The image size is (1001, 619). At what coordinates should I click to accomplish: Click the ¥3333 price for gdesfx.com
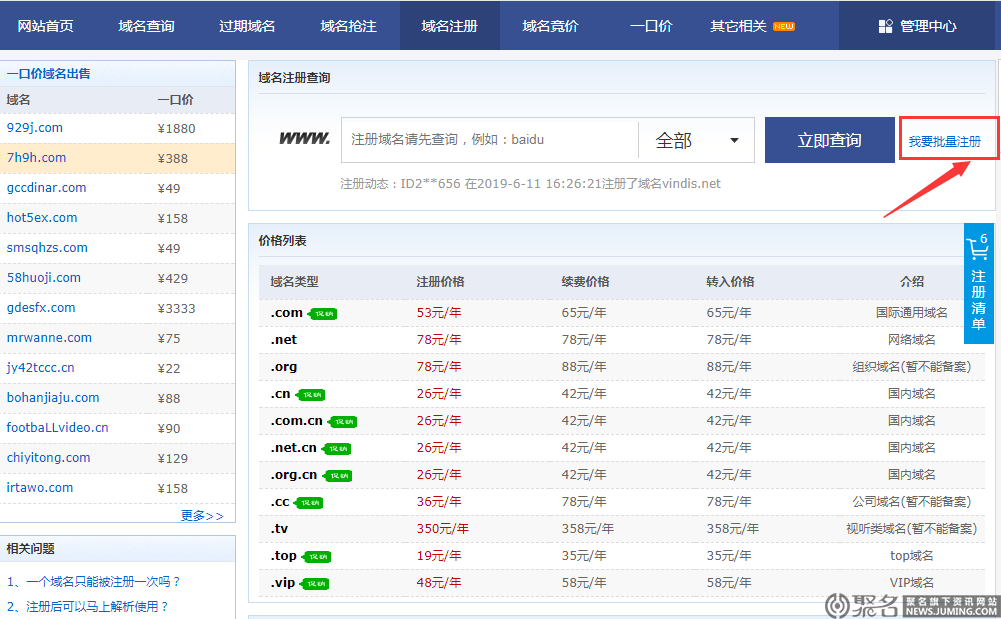coord(176,308)
